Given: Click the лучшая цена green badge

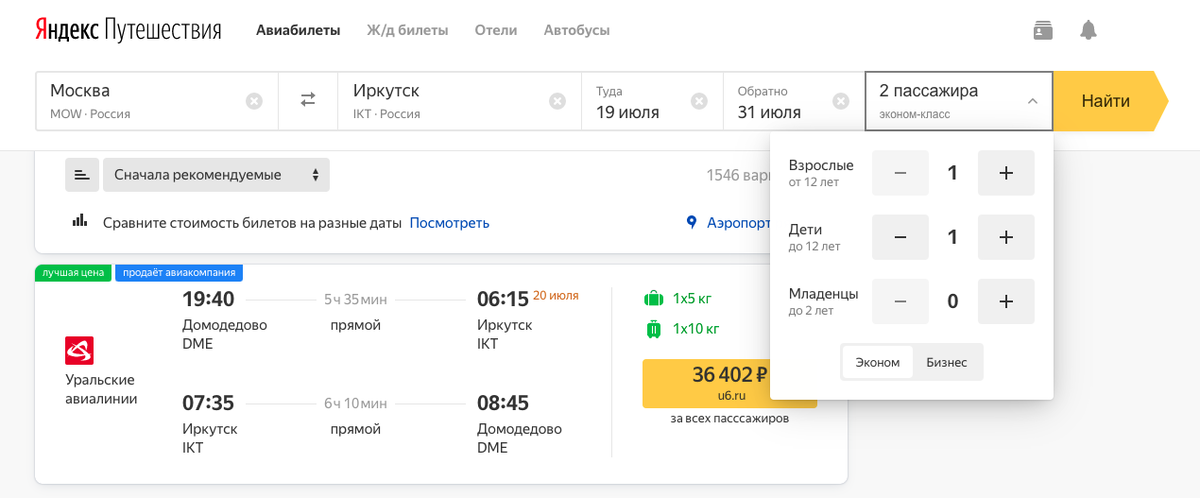Looking at the screenshot, I should [74, 272].
